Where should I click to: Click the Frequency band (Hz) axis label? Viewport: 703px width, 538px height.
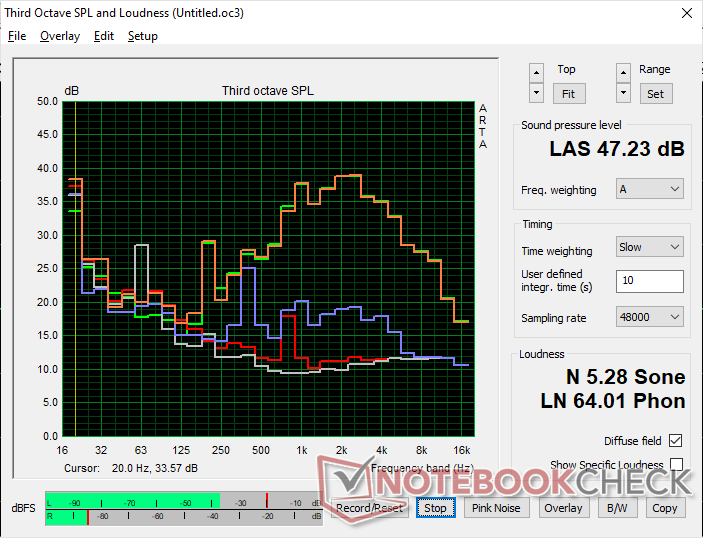(422, 468)
